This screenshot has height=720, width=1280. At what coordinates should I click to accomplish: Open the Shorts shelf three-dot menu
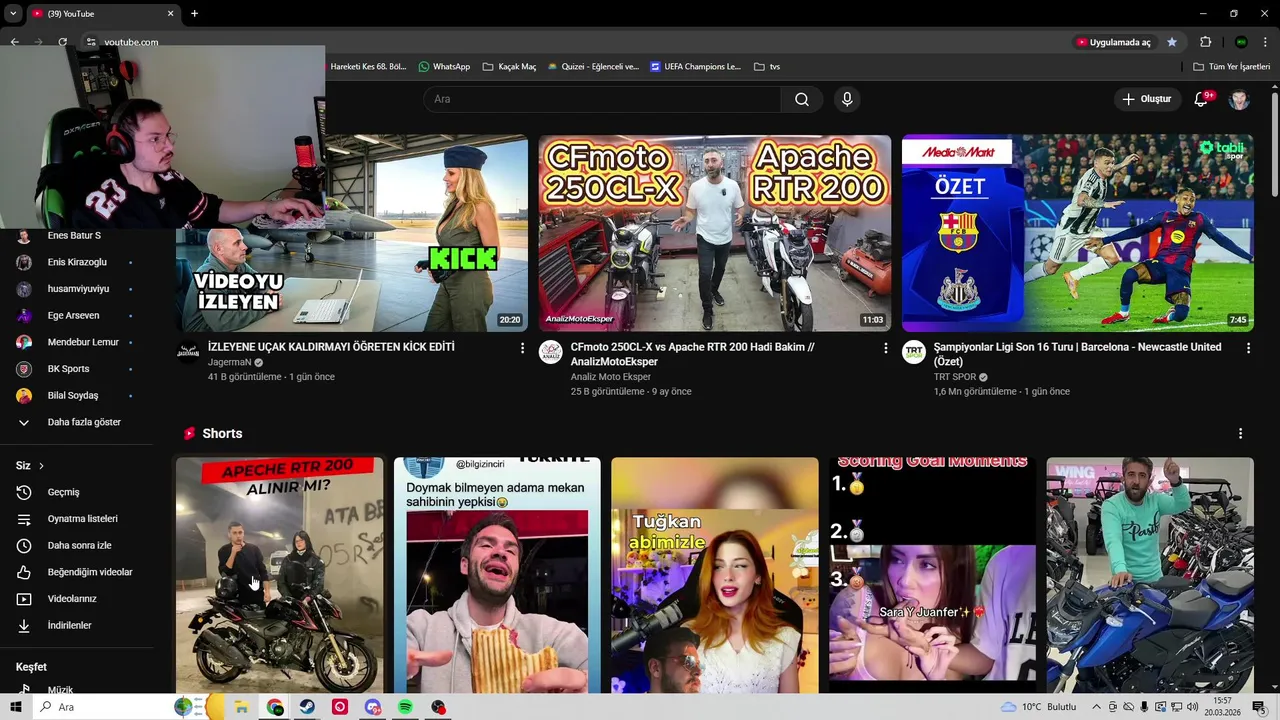(1240, 433)
